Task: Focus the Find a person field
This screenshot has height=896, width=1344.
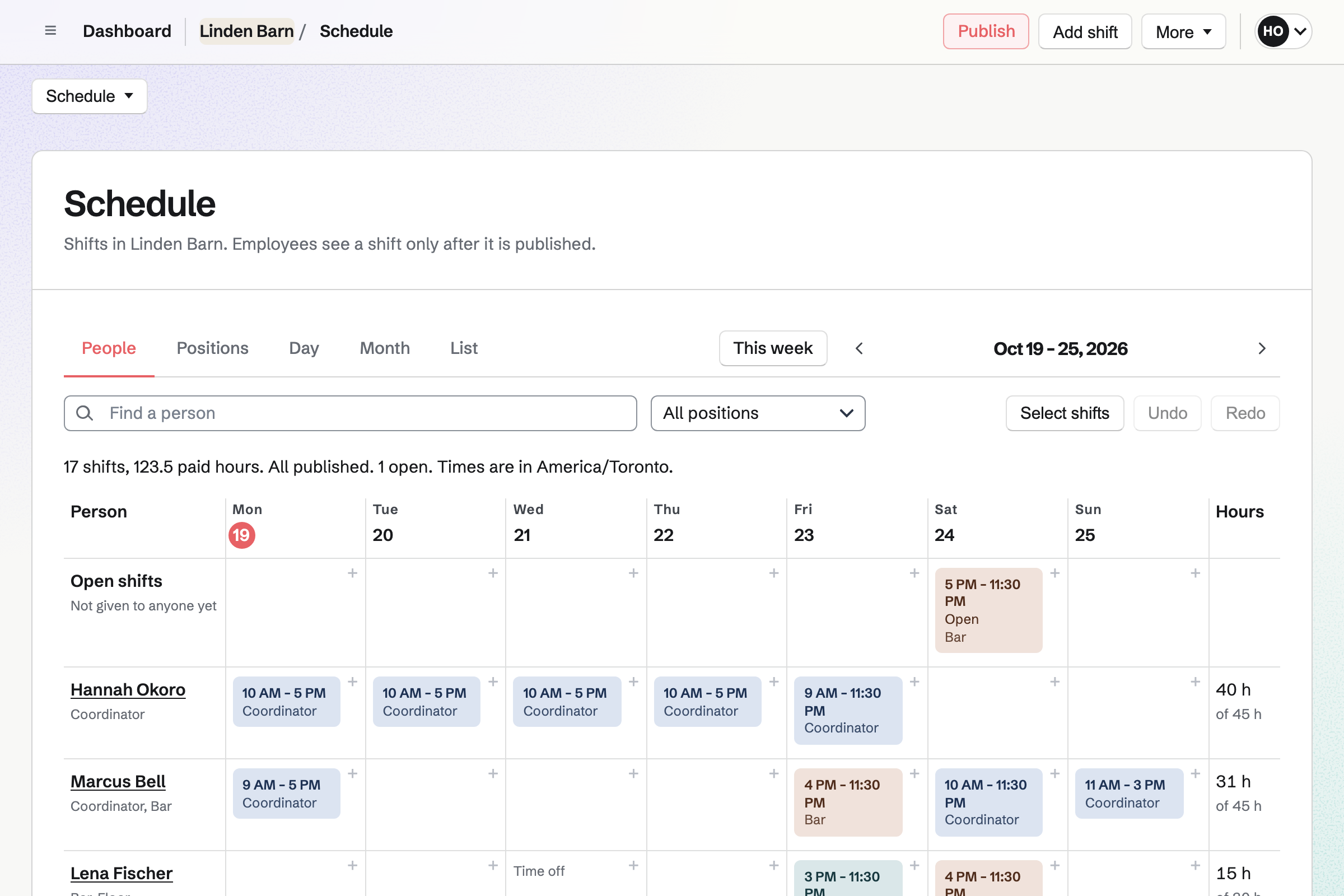Action: 351,413
